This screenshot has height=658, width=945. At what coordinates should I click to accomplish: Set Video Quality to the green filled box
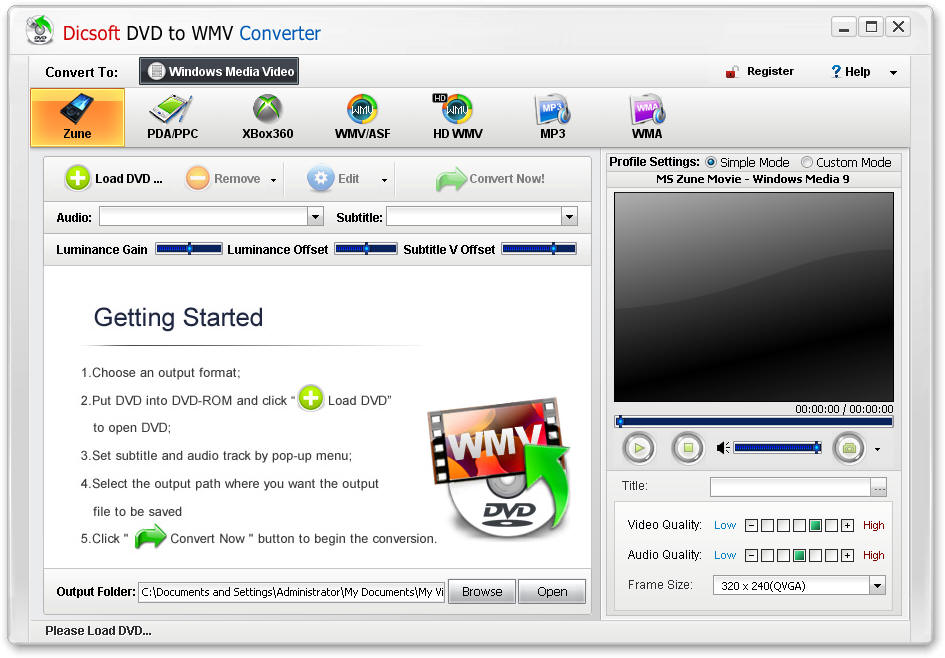tap(815, 525)
